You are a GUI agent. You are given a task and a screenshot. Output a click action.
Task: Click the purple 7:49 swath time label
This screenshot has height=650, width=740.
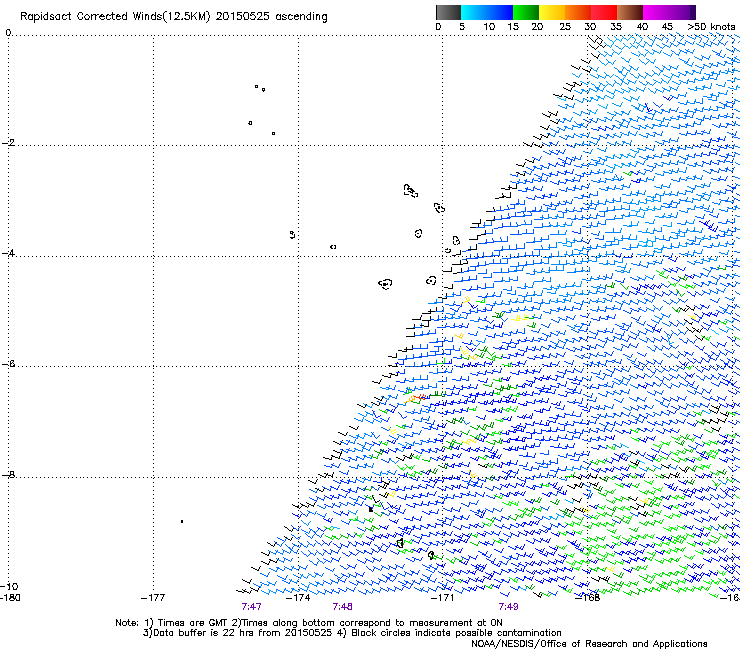[x=508, y=607]
